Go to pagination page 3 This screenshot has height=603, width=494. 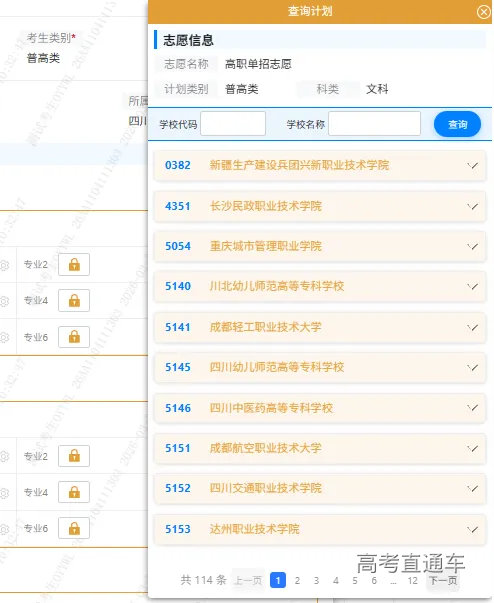pos(316,580)
